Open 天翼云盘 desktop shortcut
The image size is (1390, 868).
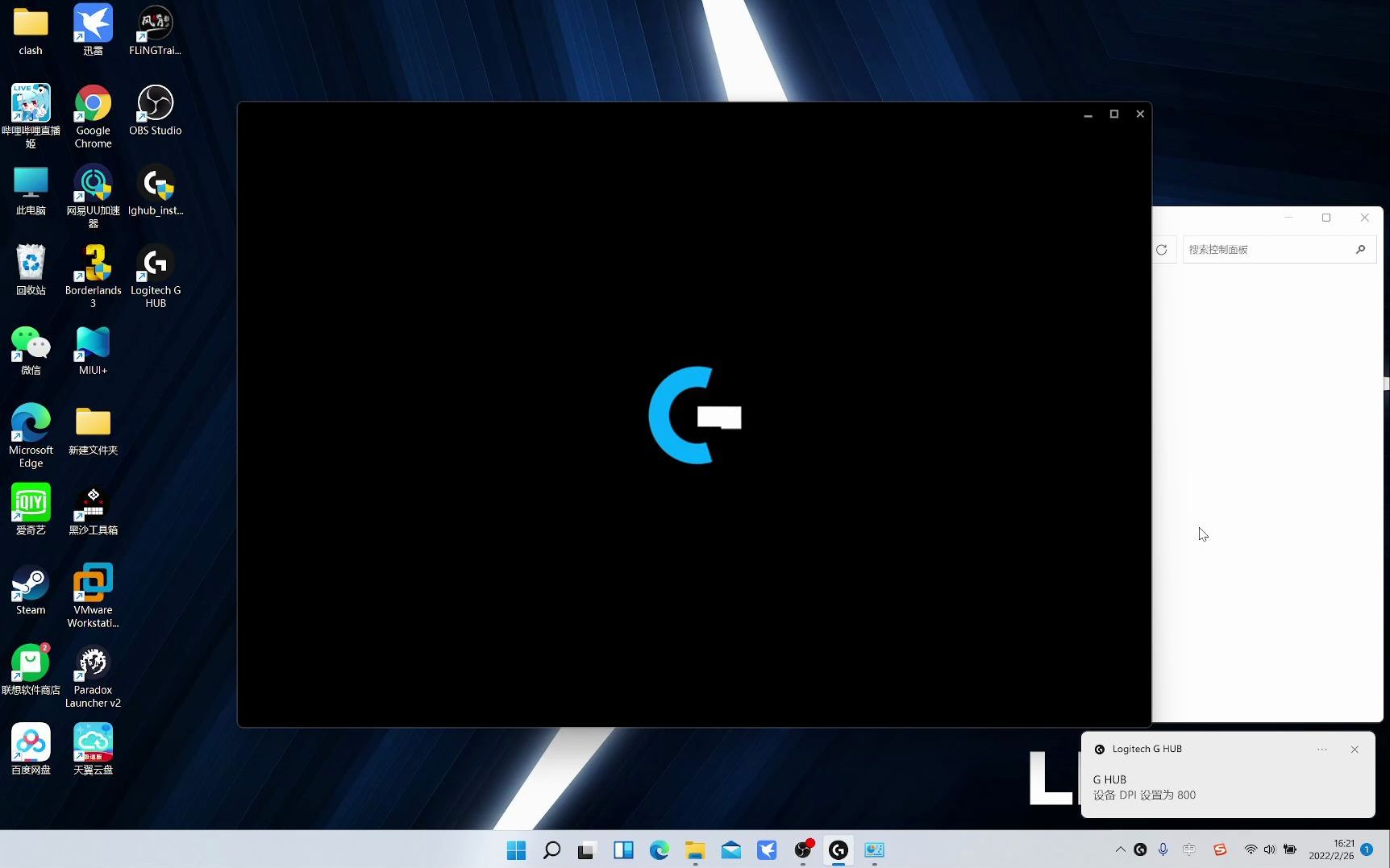click(x=93, y=749)
